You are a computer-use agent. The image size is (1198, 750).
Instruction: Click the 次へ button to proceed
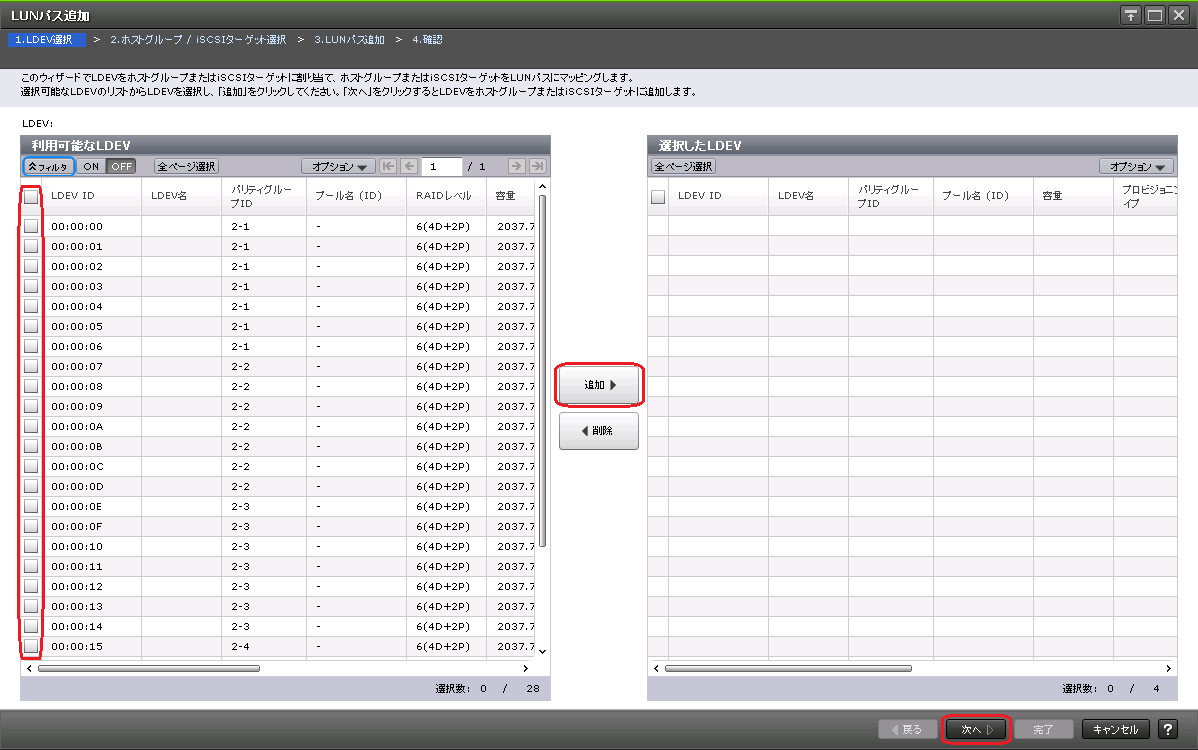point(976,730)
